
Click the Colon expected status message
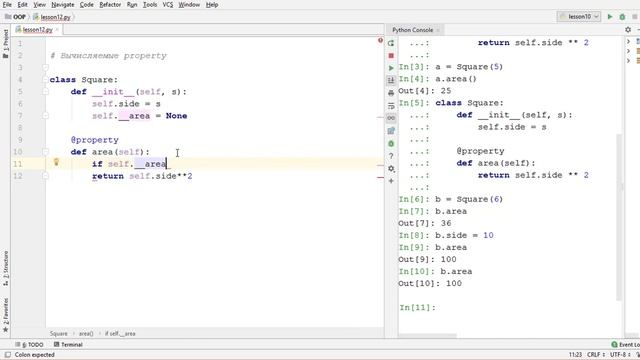(x=34, y=355)
